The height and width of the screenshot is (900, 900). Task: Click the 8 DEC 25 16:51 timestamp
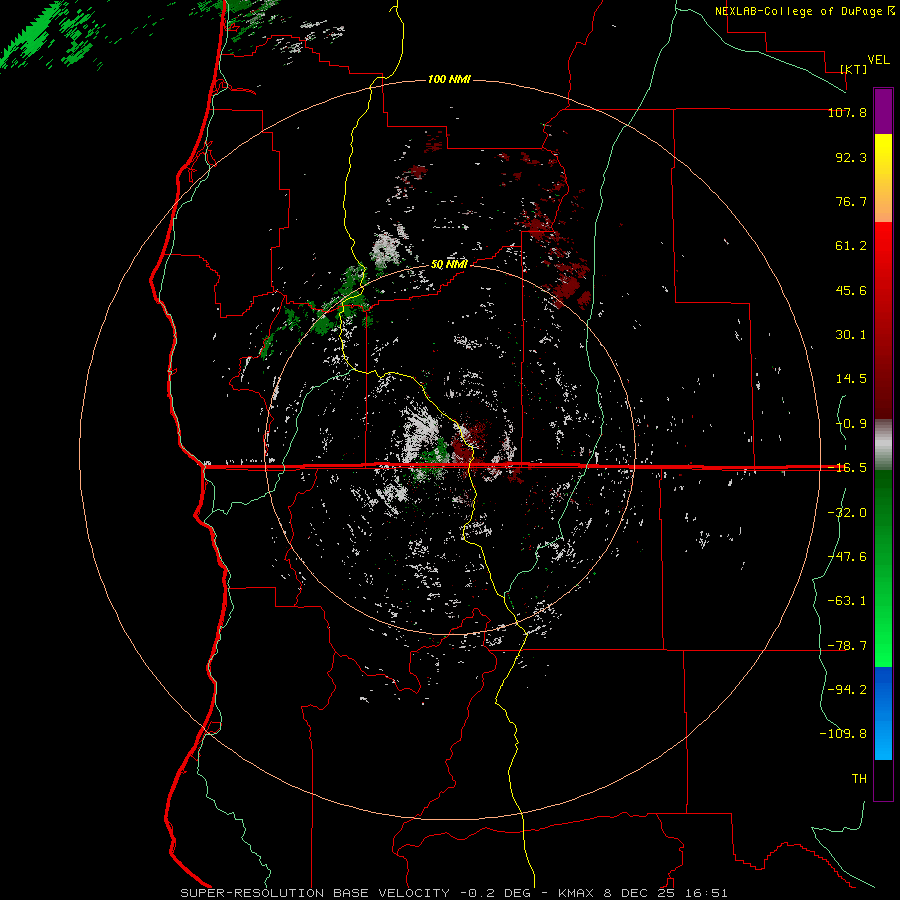(666, 893)
